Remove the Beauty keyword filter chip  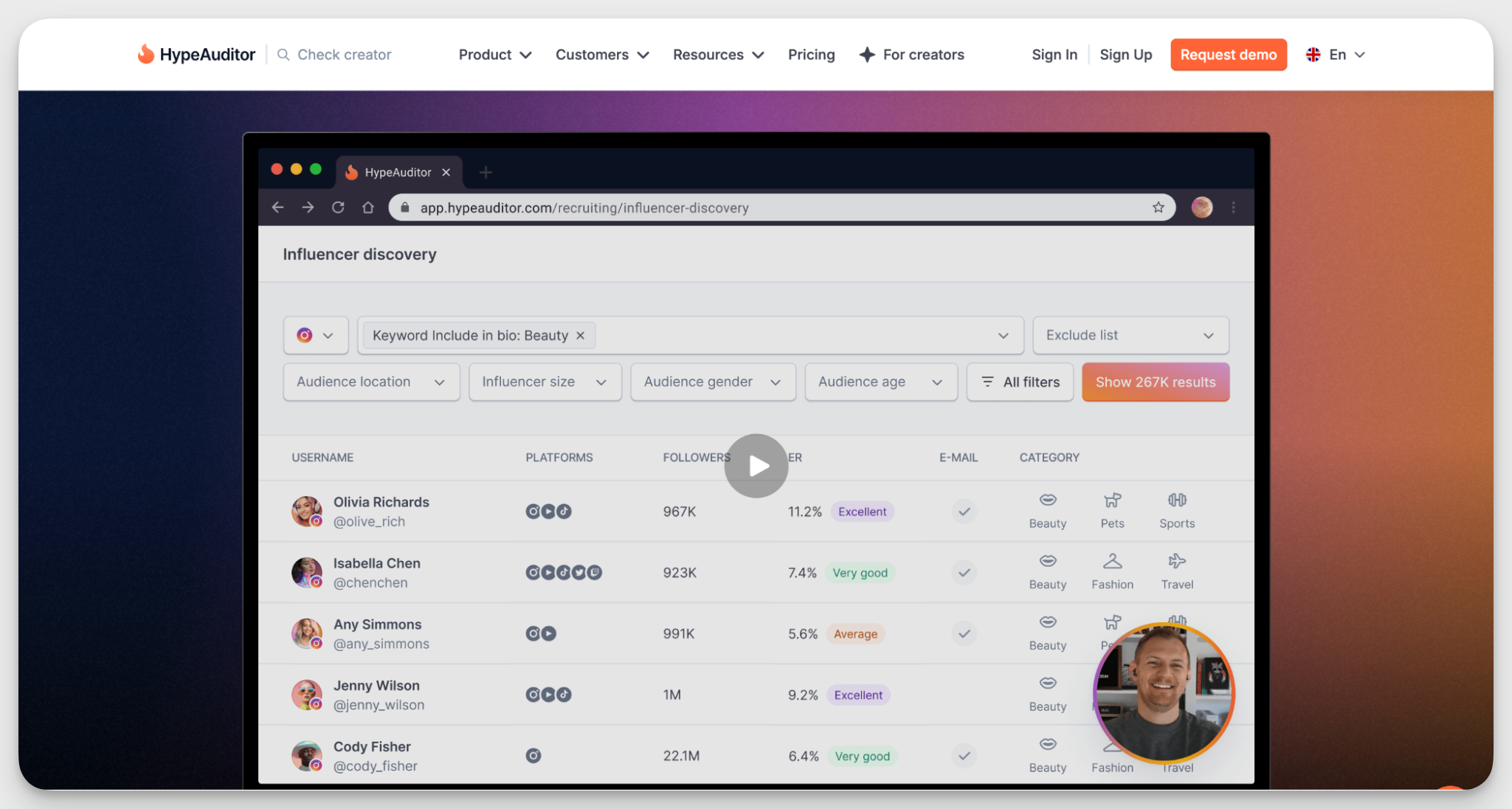[x=581, y=335]
